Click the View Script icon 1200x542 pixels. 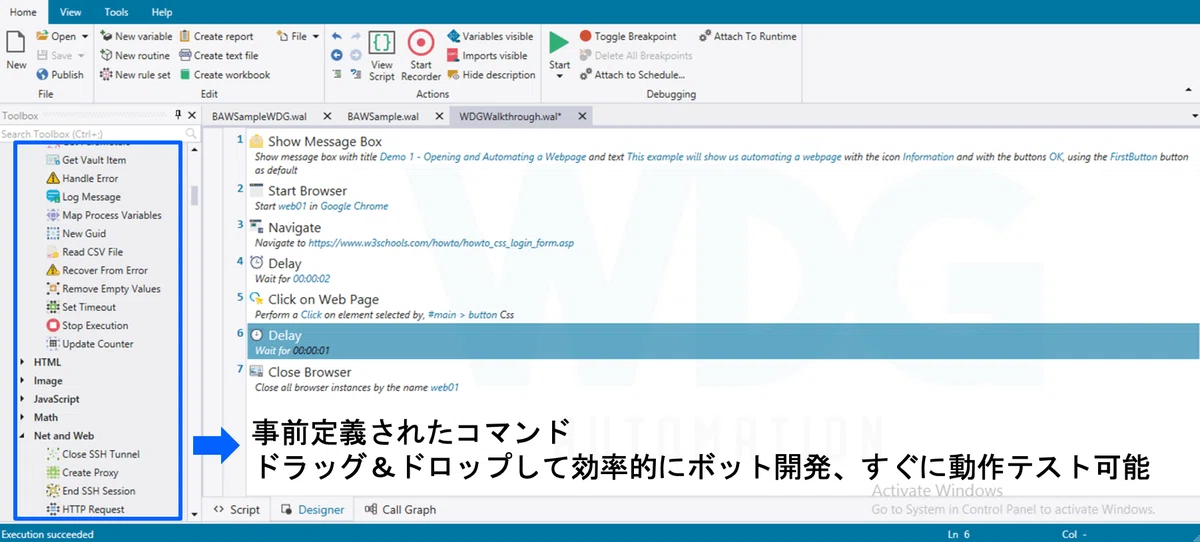381,43
